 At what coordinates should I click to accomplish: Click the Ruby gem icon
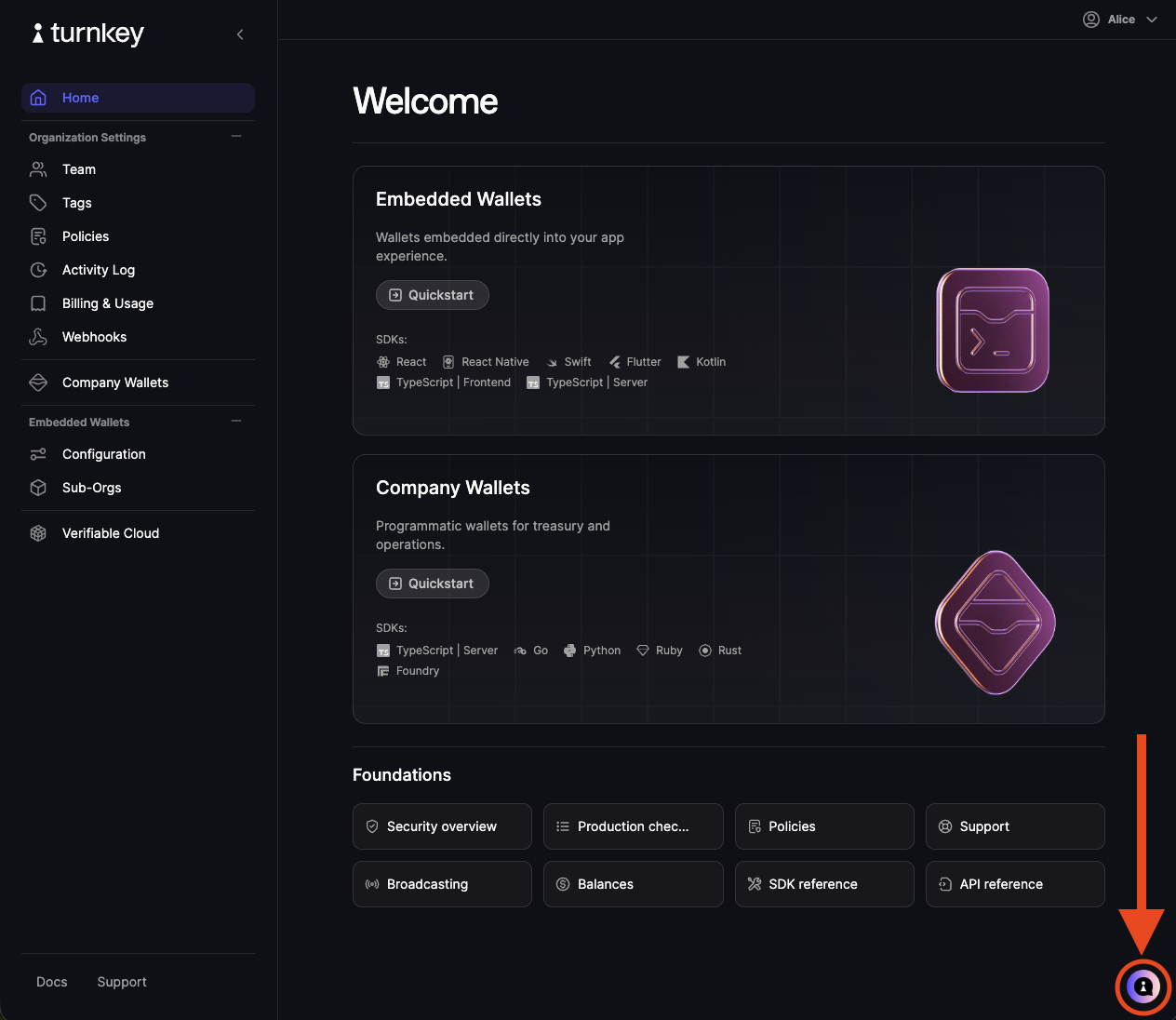[x=643, y=651]
